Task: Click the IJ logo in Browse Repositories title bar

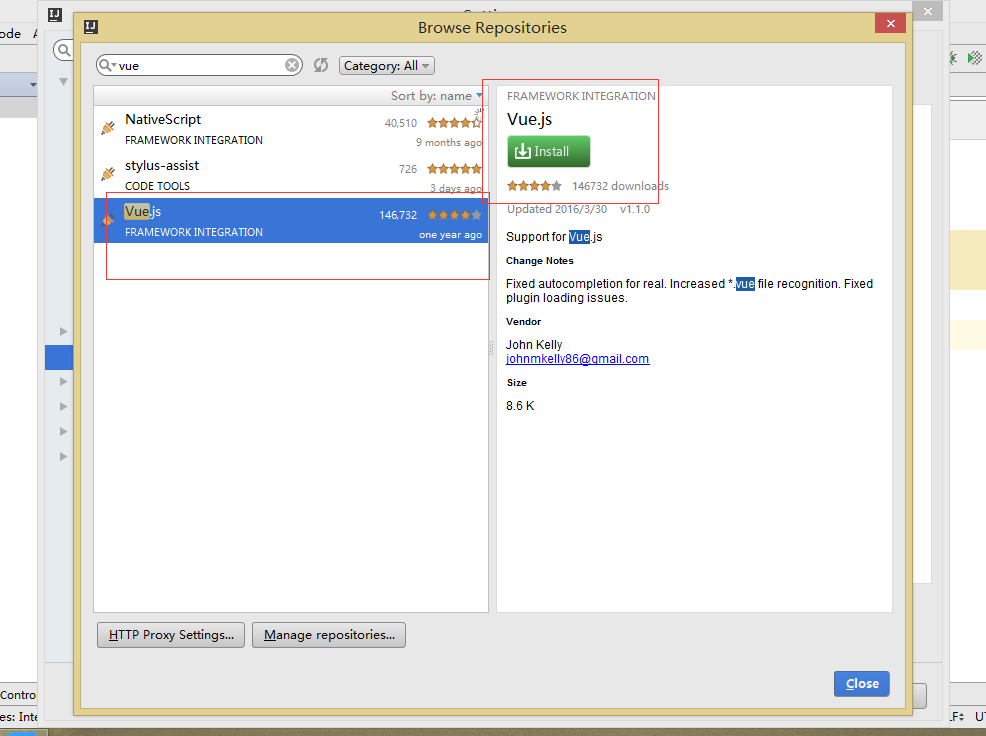Action: (x=91, y=26)
